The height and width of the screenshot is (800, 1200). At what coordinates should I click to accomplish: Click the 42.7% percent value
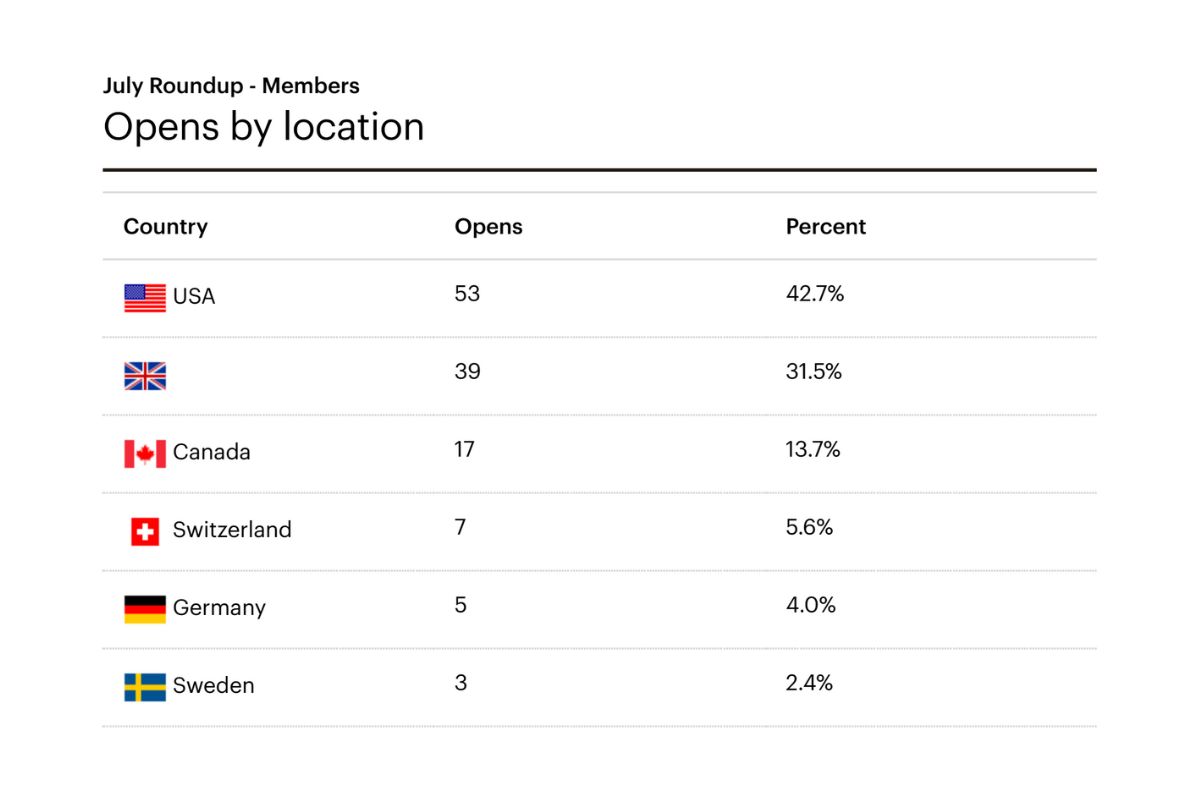[x=815, y=294]
